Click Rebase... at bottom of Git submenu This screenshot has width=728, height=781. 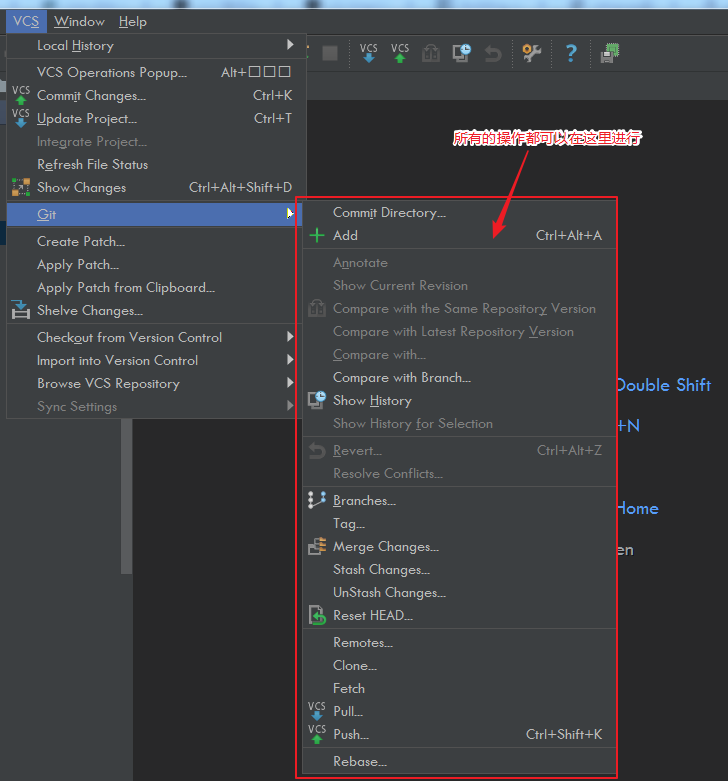360,762
